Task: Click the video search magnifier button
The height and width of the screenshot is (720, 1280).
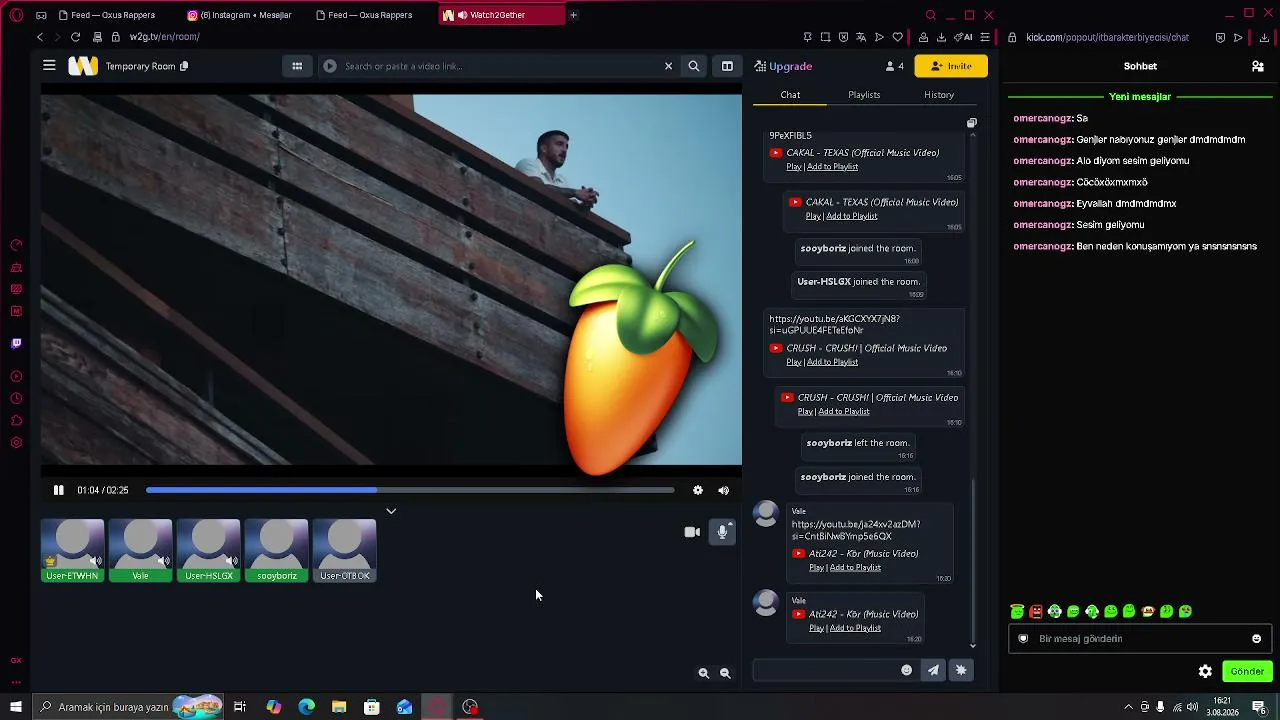Action: pyautogui.click(x=694, y=66)
